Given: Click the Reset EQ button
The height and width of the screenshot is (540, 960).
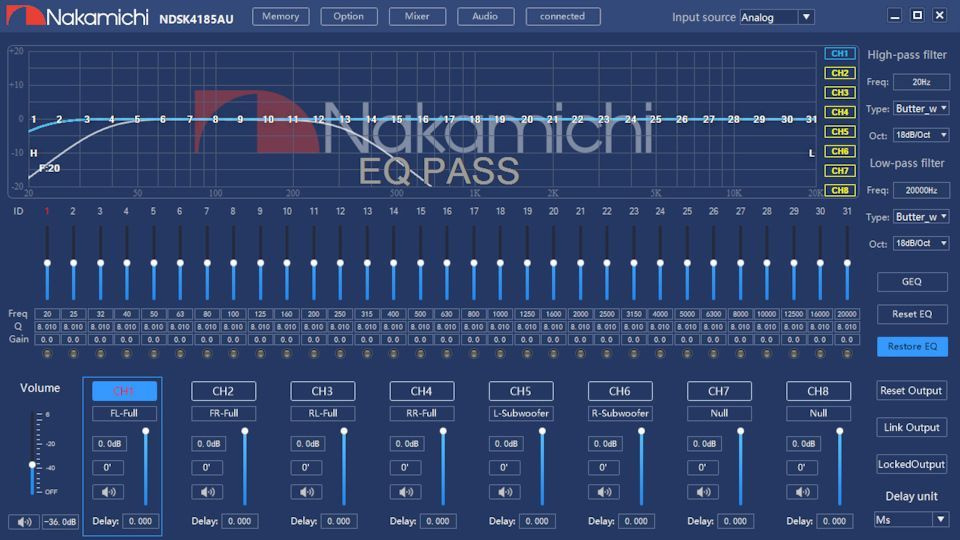Looking at the screenshot, I should click(912, 314).
